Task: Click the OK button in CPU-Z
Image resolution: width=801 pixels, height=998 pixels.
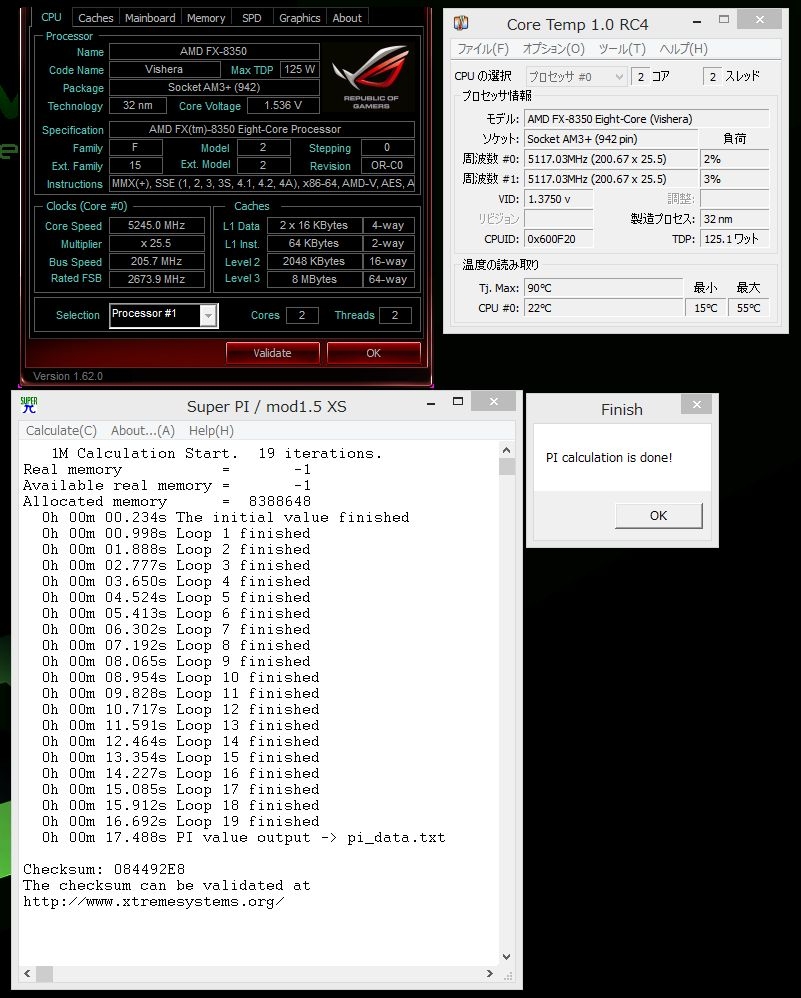Action: pos(374,353)
